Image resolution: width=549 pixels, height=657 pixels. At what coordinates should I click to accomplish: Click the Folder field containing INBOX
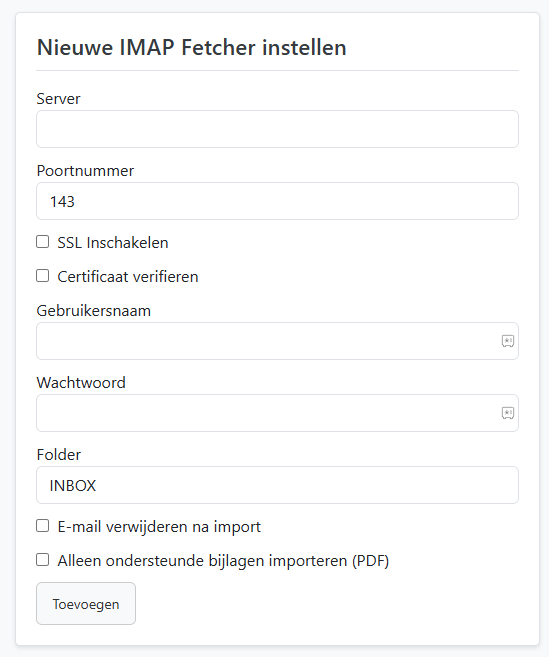277,485
